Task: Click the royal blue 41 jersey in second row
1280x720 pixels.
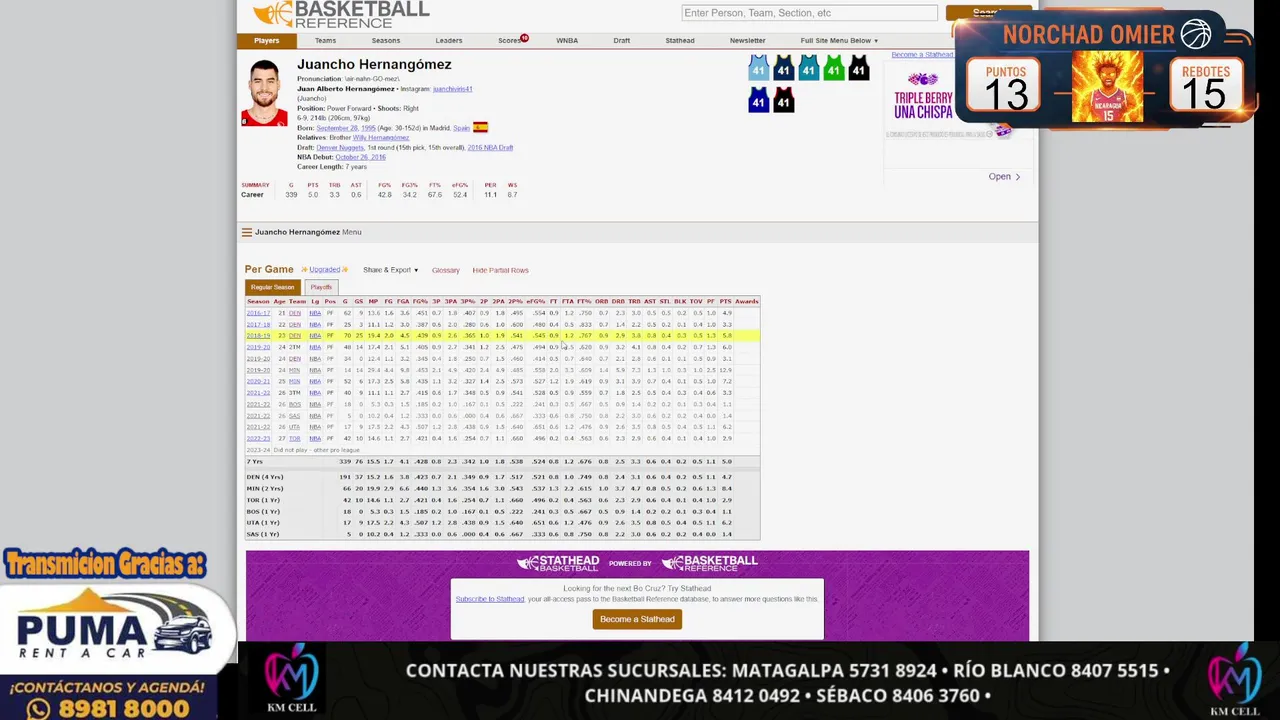Action: (x=758, y=100)
